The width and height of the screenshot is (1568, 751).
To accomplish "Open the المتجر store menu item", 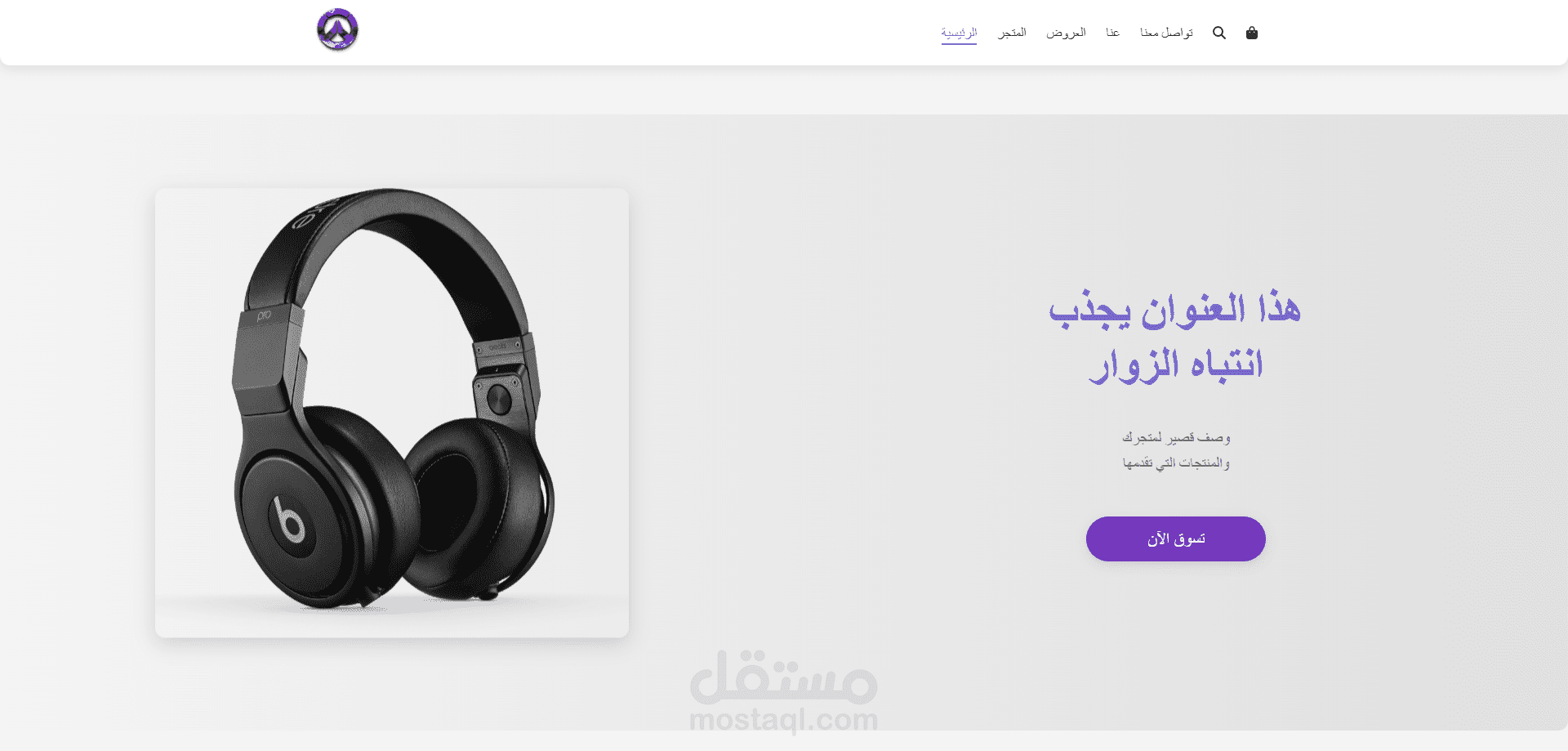I will click(x=1012, y=33).
